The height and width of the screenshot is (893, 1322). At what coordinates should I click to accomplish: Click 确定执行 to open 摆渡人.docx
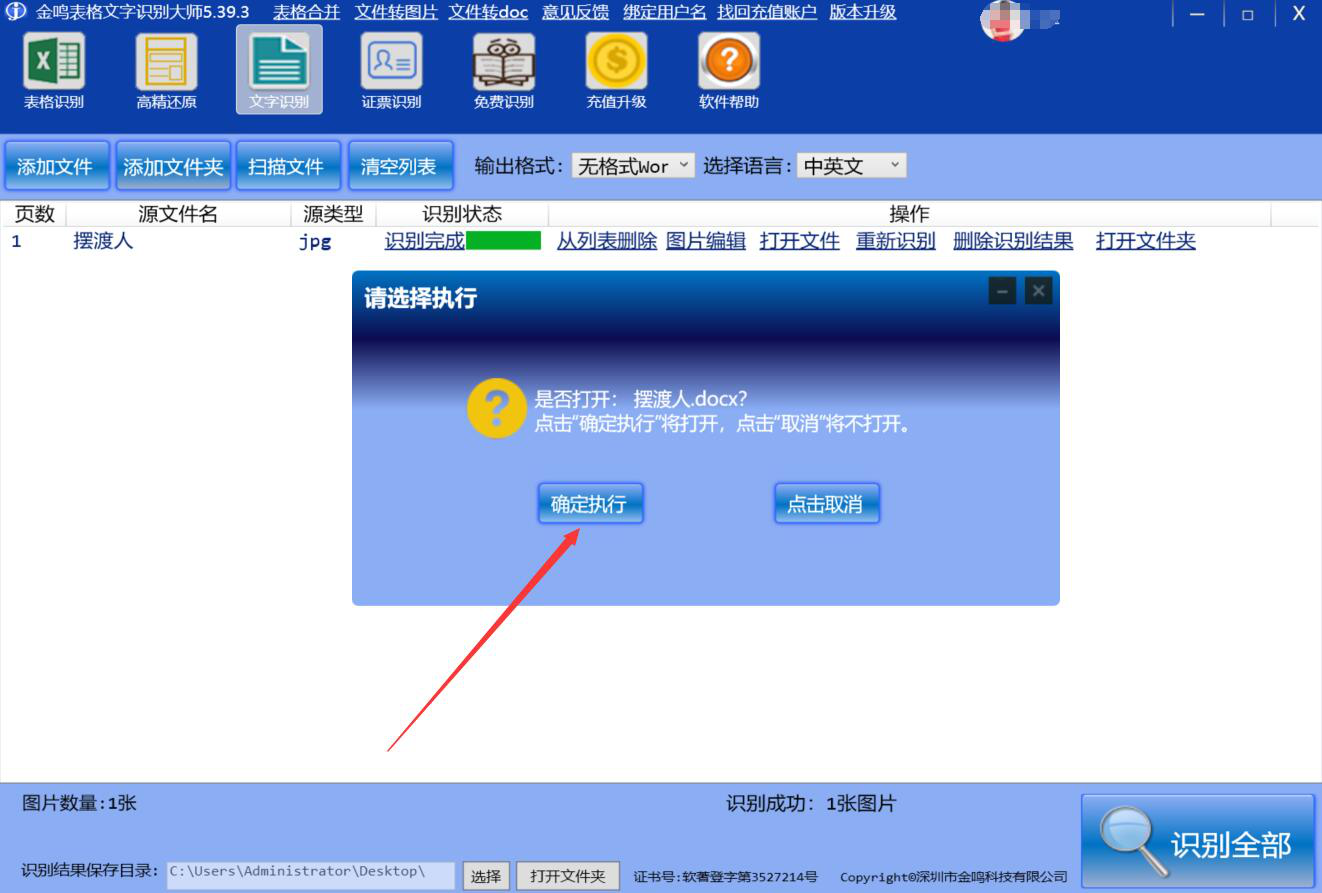coord(590,503)
